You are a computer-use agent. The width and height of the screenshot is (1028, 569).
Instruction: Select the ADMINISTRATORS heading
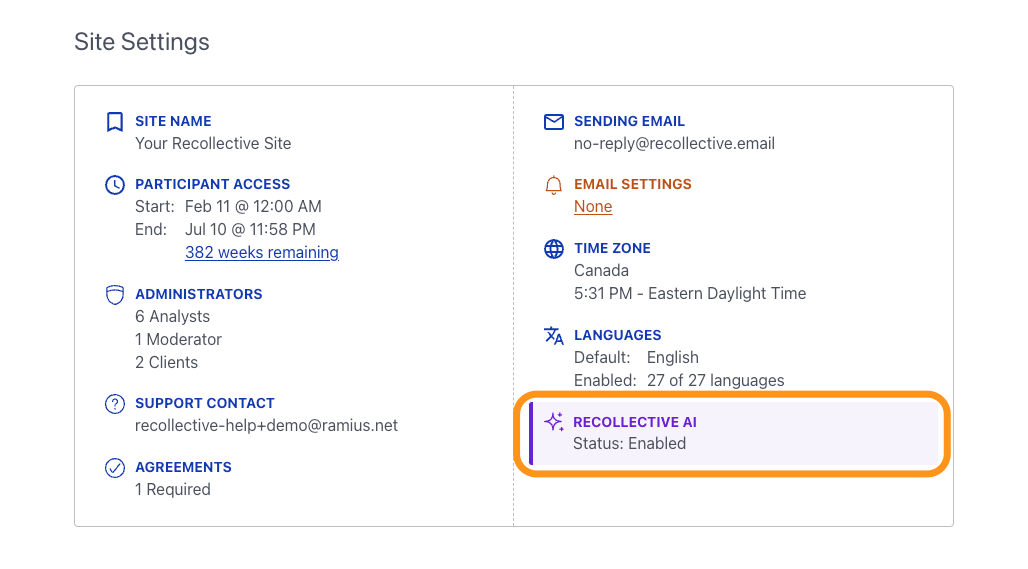pyautogui.click(x=199, y=294)
